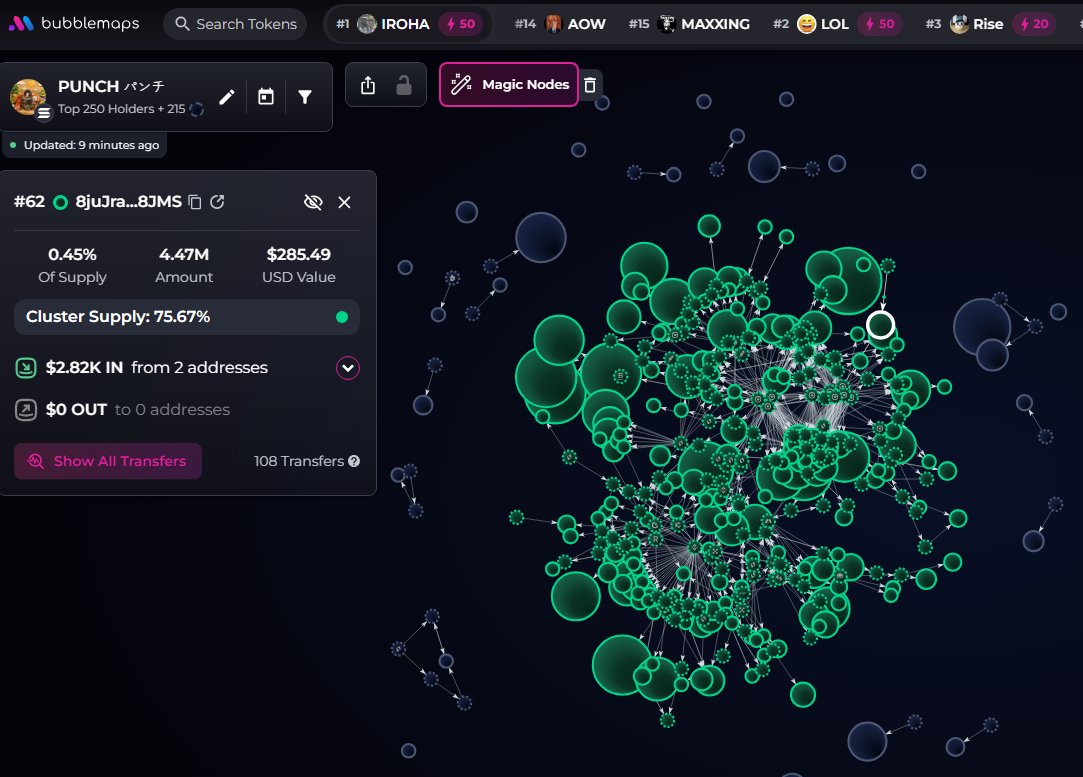Toggle the map lock icon
This screenshot has width=1083, height=777.
(x=404, y=85)
